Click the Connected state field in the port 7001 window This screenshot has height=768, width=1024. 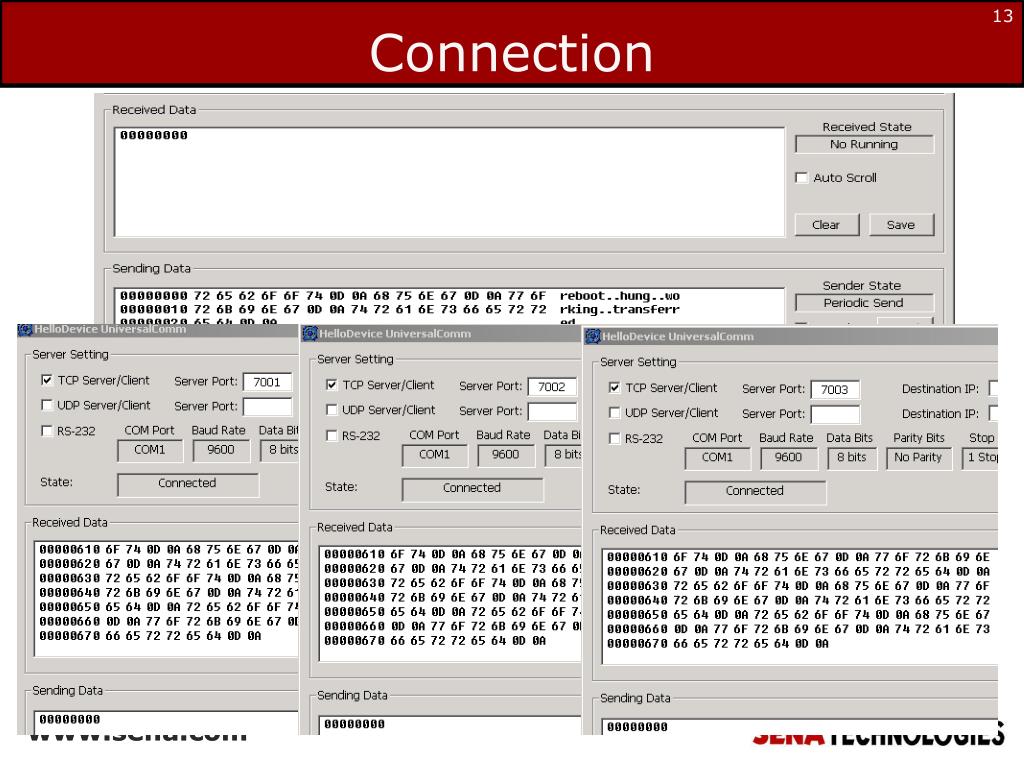coord(188,484)
